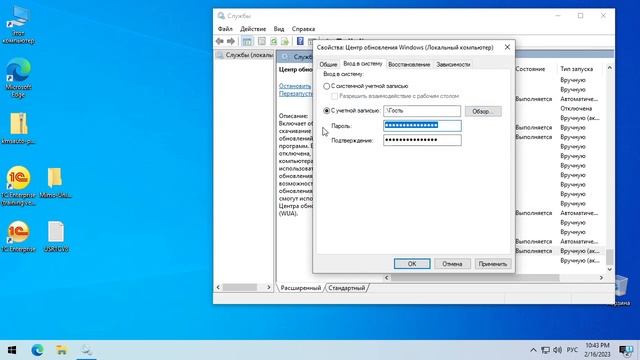Click the Export list icon in Services toolbar
640x360 pixels.
pos(285,41)
